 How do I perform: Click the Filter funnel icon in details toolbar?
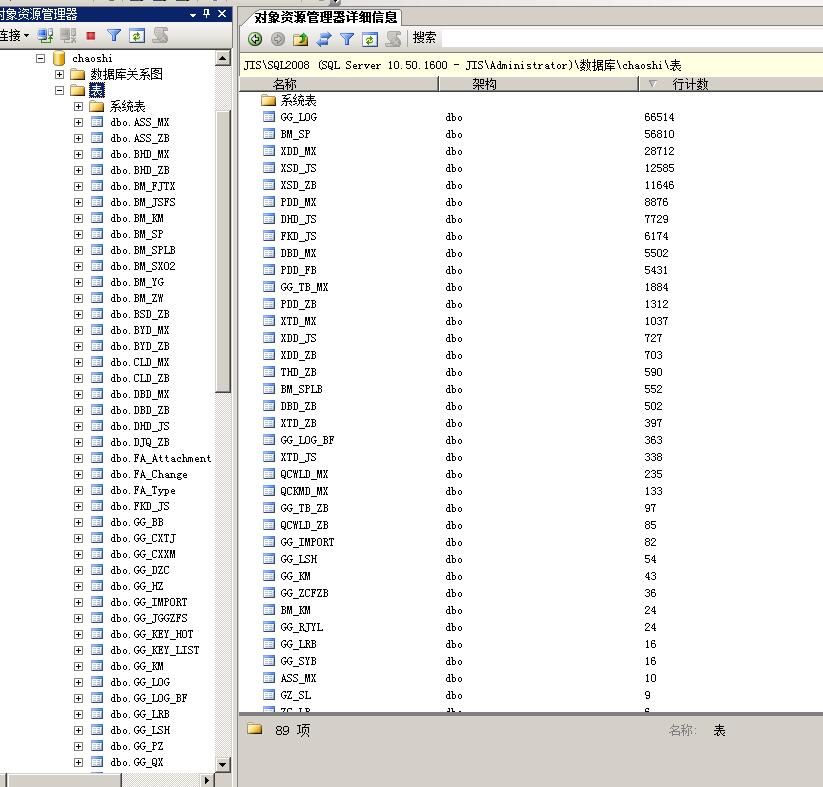click(347, 38)
